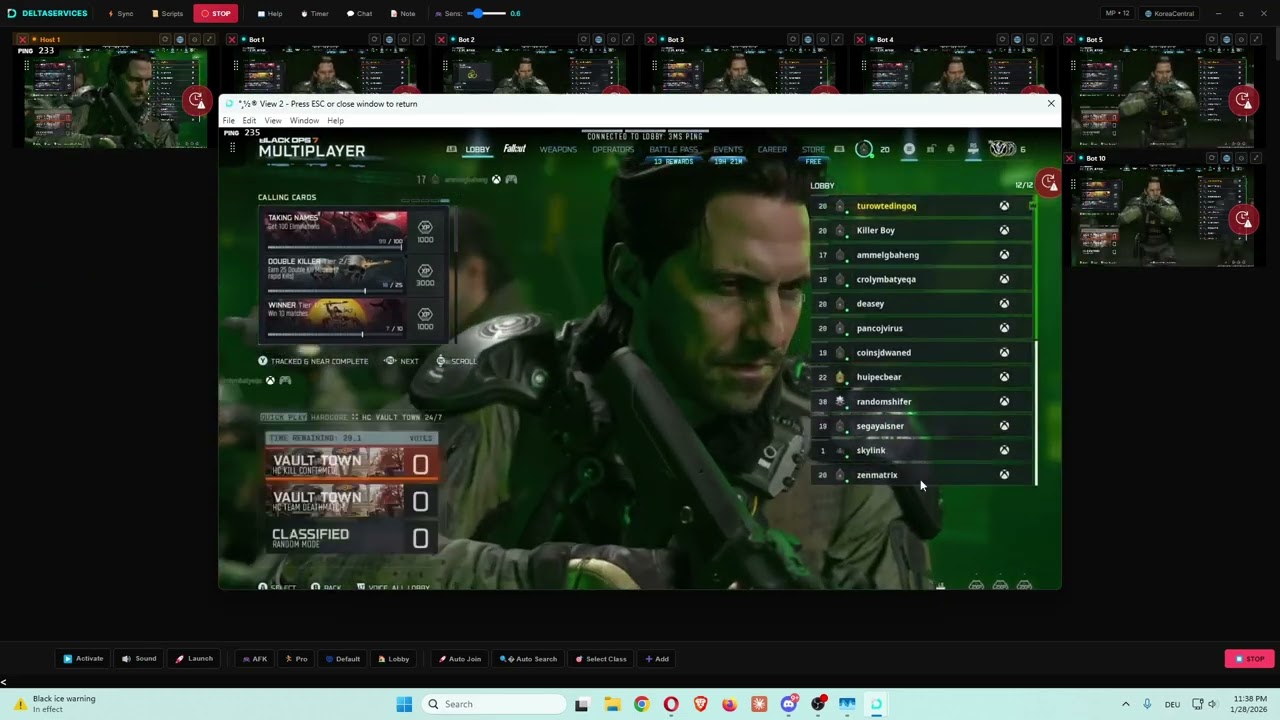Click the globe icon on the Bot 1 panel

[389, 40]
